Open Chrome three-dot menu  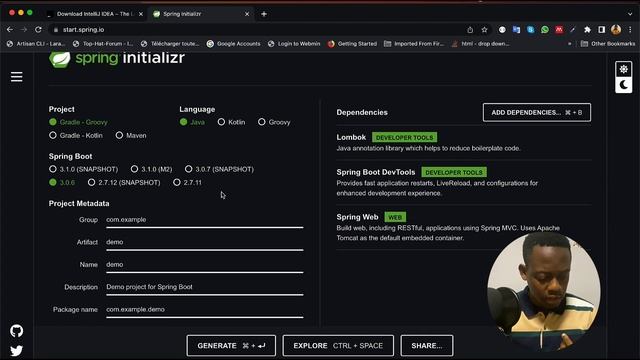pyautogui.click(x=630, y=29)
